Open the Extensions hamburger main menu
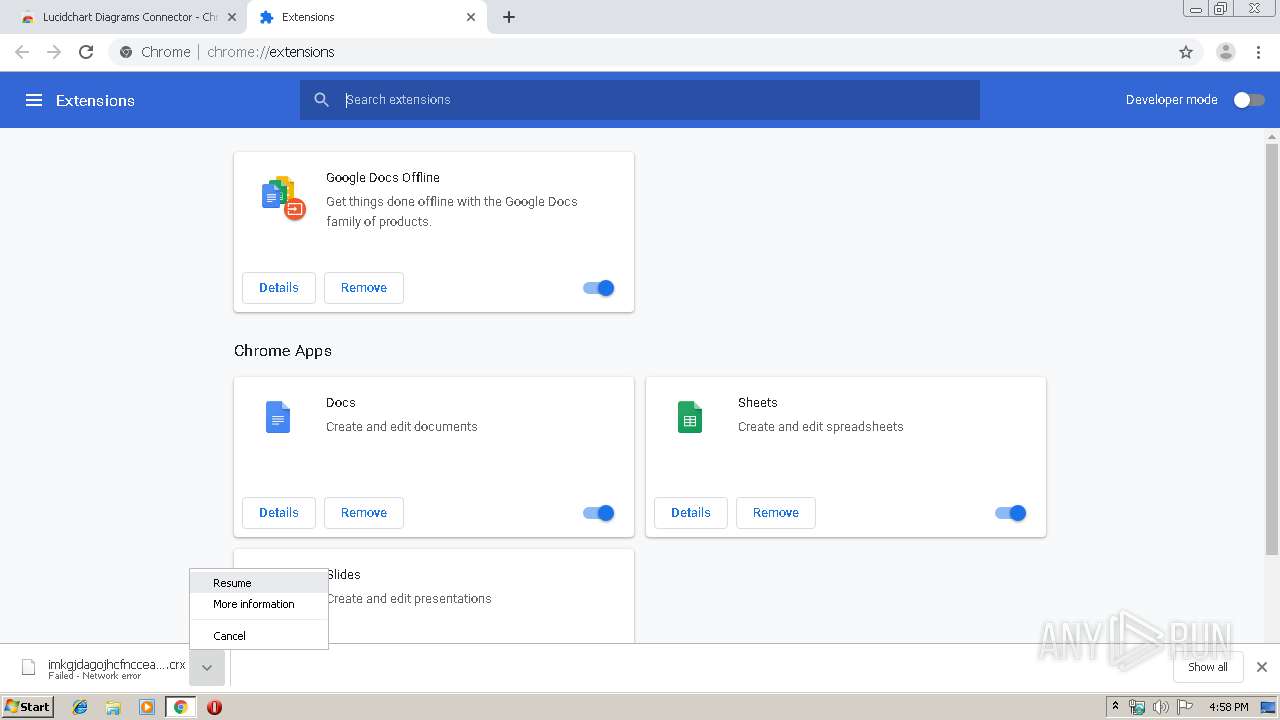Image resolution: width=1280 pixels, height=720 pixels. [34, 100]
